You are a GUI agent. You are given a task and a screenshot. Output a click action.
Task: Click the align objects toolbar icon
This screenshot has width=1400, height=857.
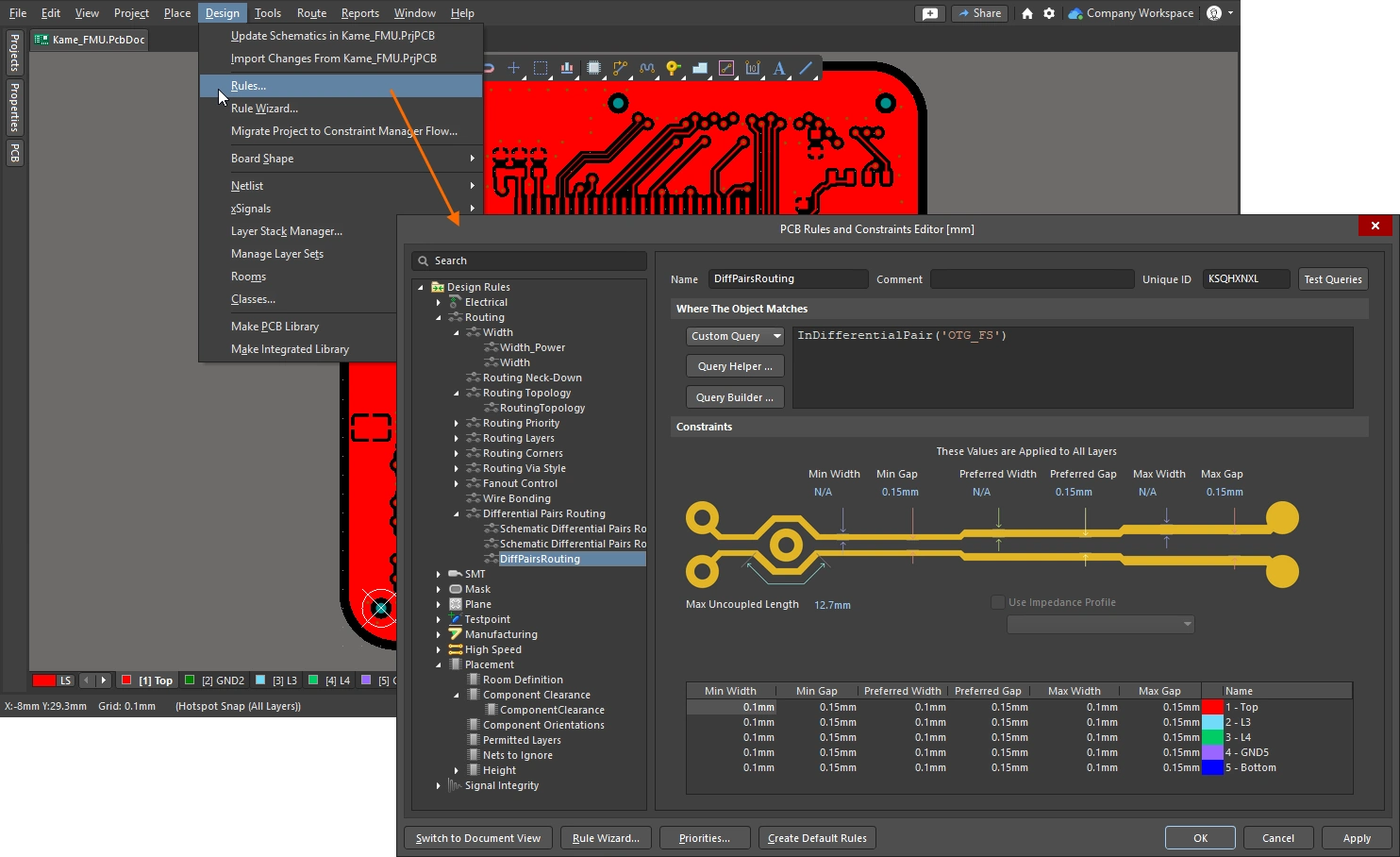(x=567, y=68)
